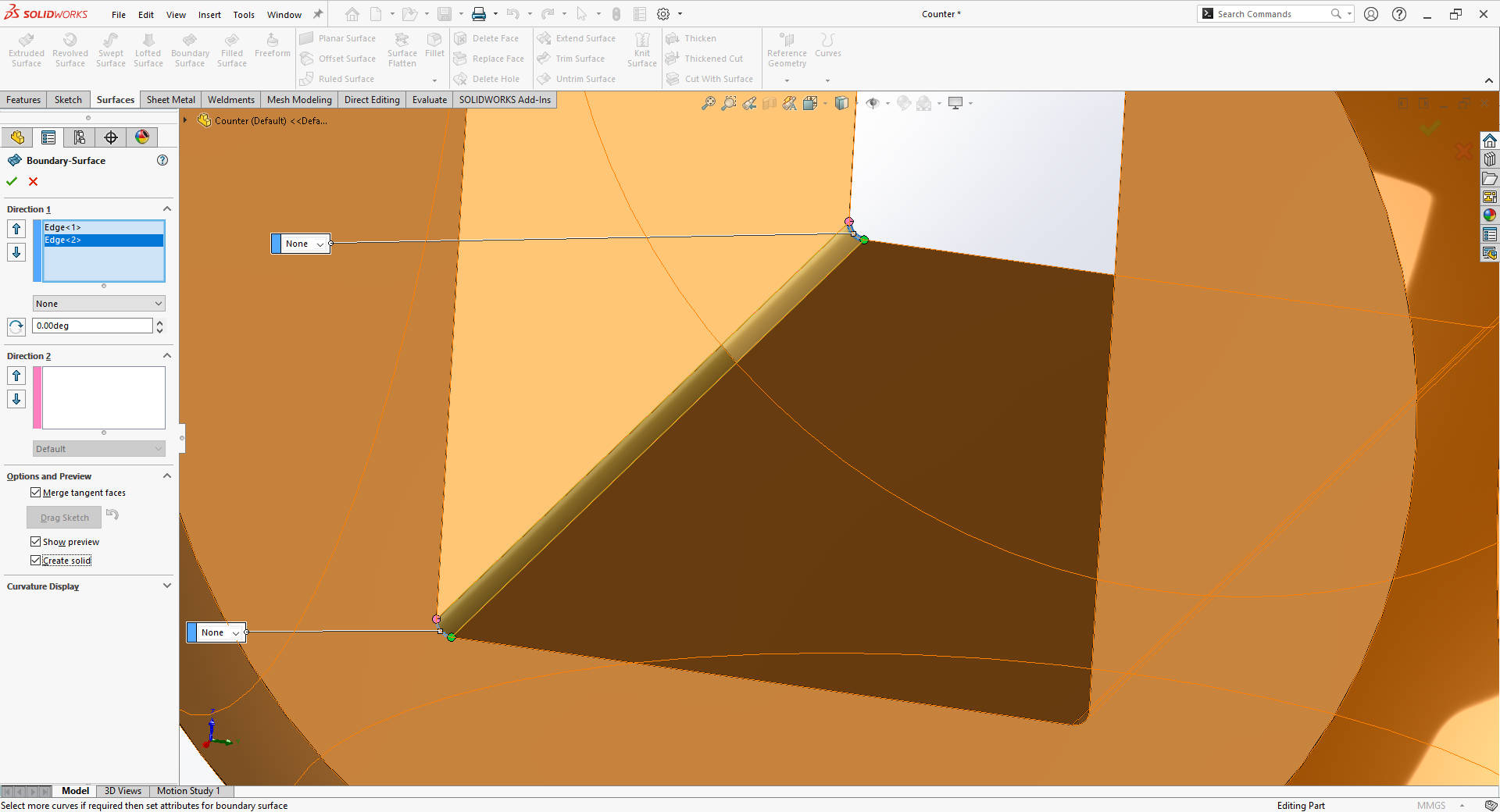Viewport: 1500px width, 812px height.
Task: Expand the Curvature Display section
Action: 166,586
